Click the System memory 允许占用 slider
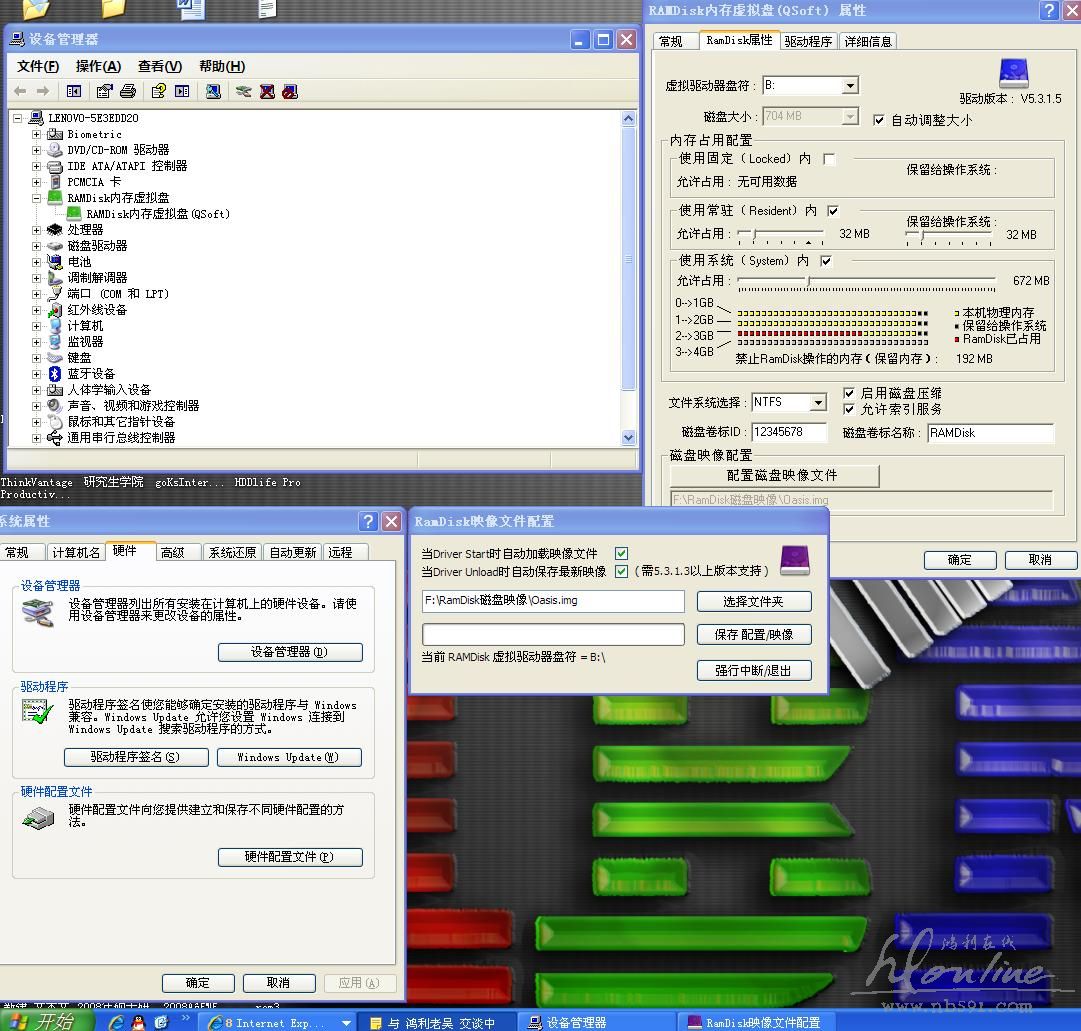The height and width of the screenshot is (1031, 1081). click(x=808, y=281)
